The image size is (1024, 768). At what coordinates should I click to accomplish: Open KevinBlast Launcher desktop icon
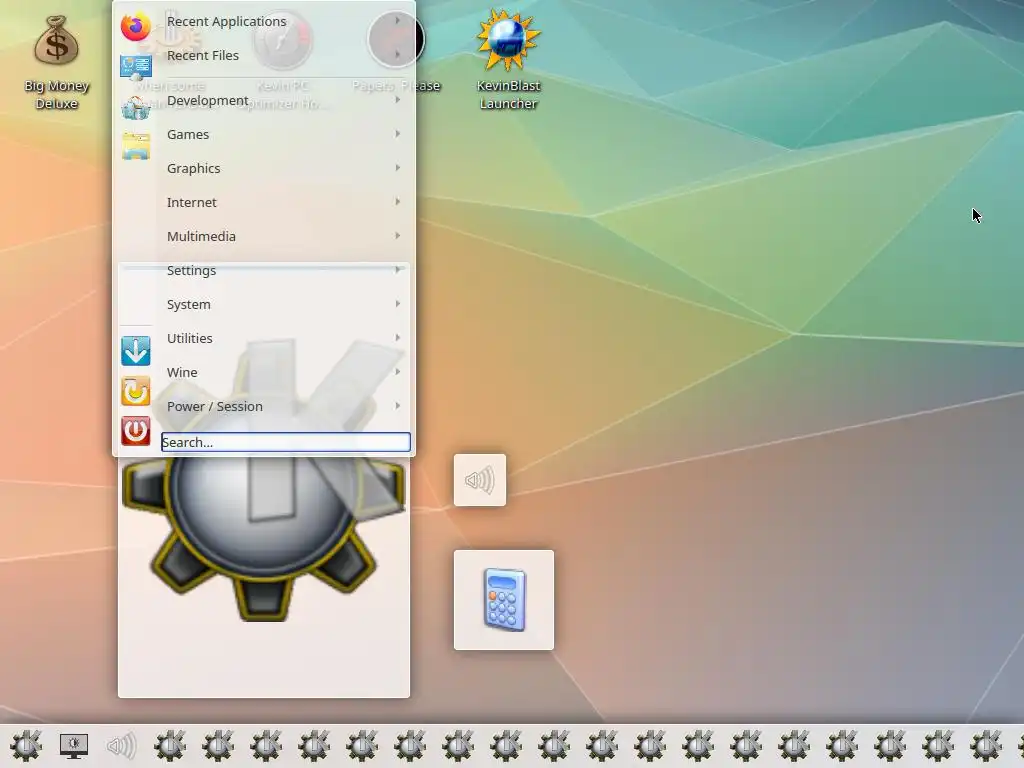[x=508, y=60]
